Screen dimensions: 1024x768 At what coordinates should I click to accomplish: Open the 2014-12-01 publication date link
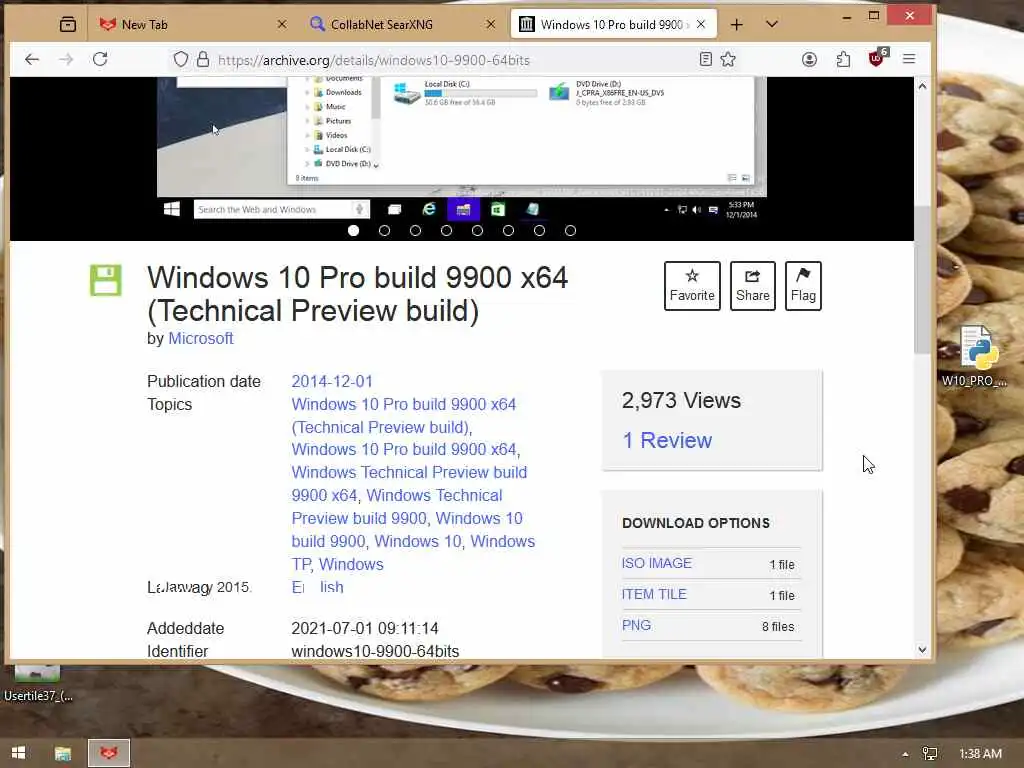pyautogui.click(x=332, y=381)
